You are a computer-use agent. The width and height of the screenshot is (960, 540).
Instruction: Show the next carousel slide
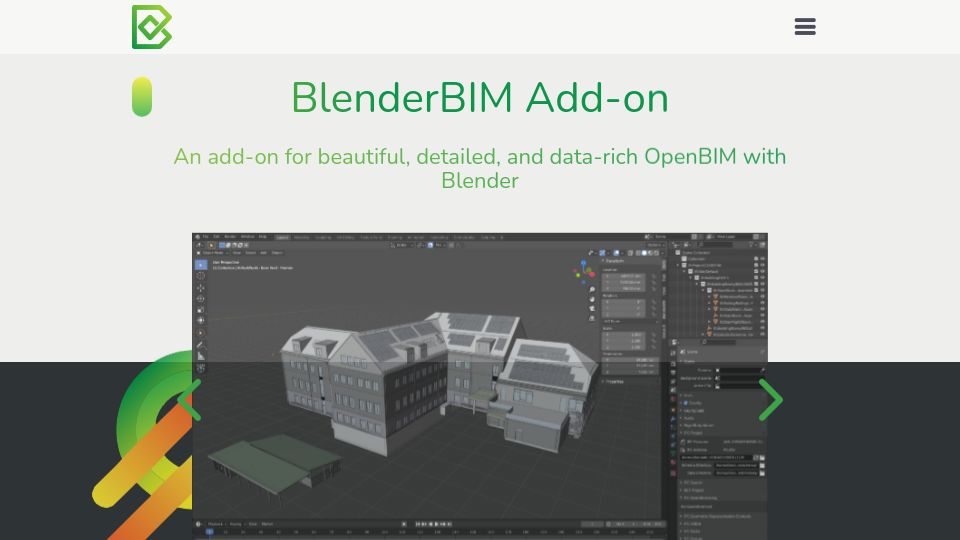pos(770,400)
